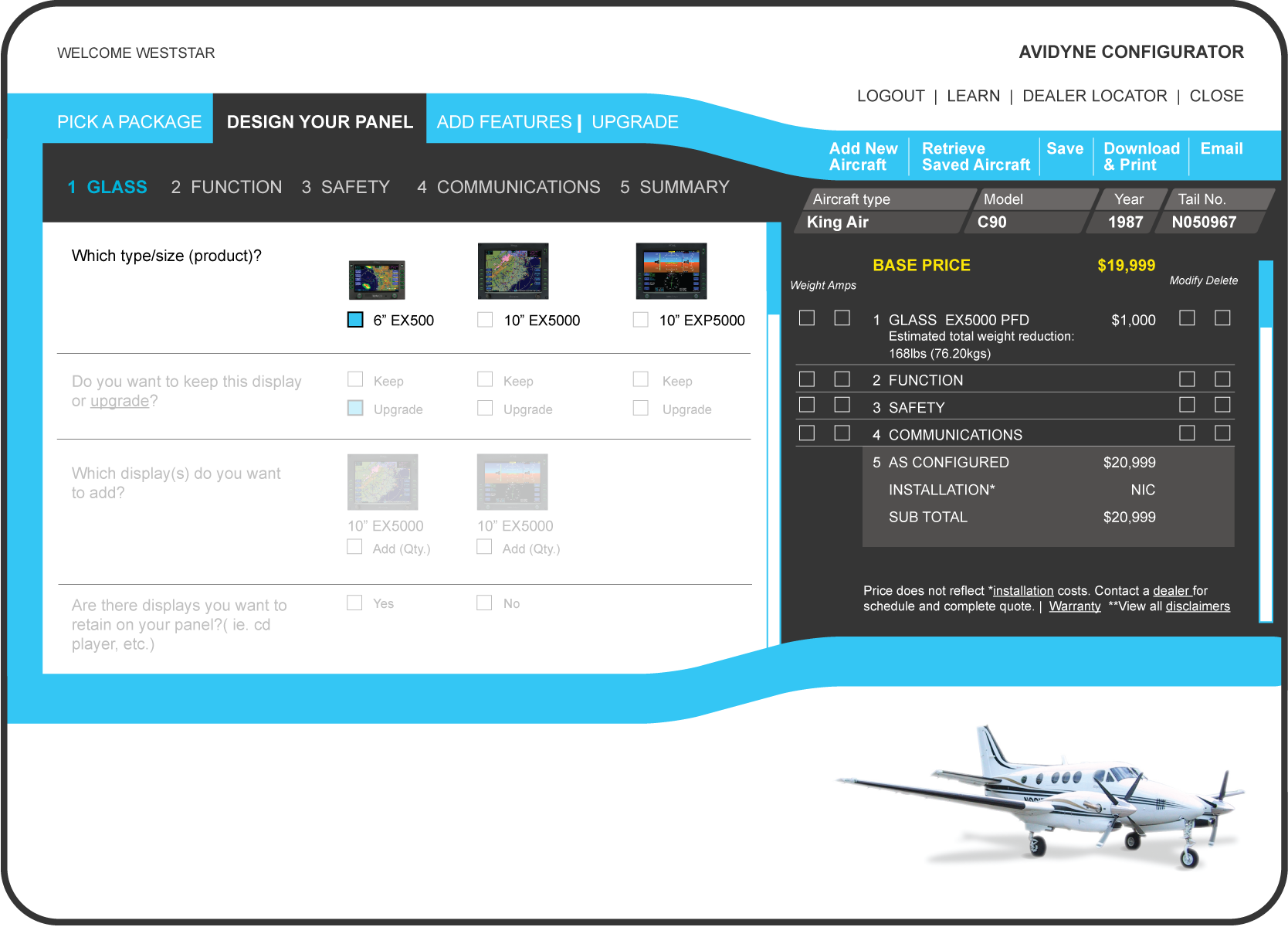Click the summary panel vertical scrollbar

click(1266, 441)
